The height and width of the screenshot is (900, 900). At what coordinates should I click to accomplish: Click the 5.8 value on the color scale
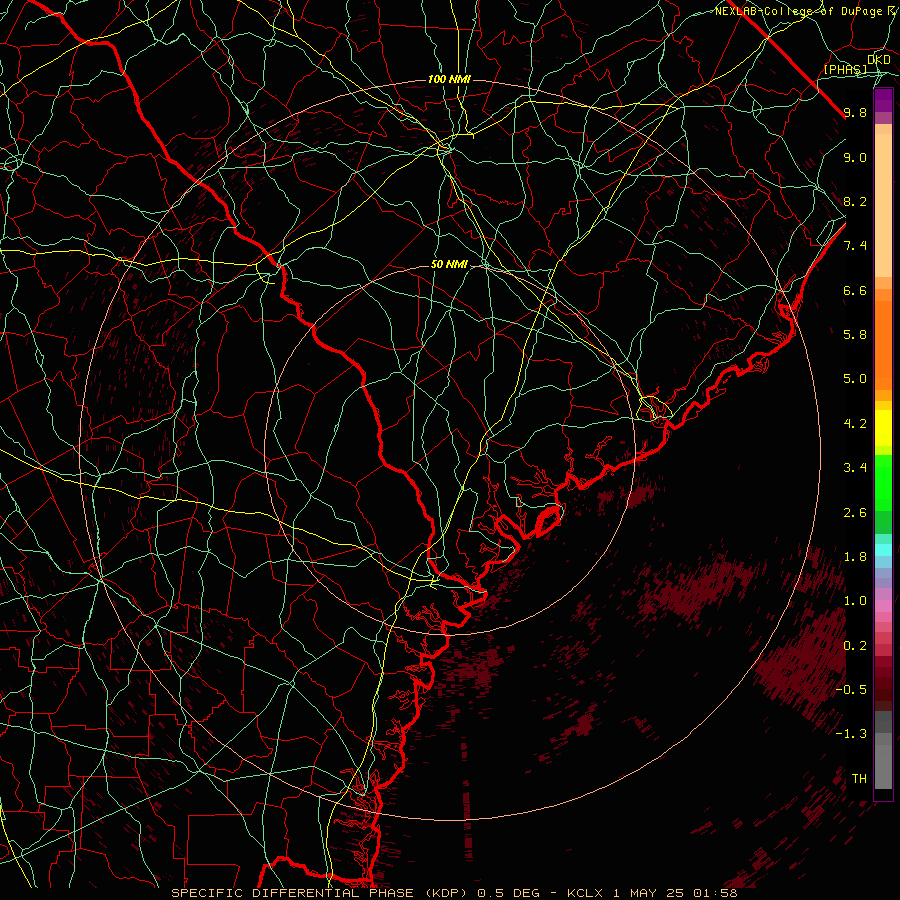(x=855, y=335)
